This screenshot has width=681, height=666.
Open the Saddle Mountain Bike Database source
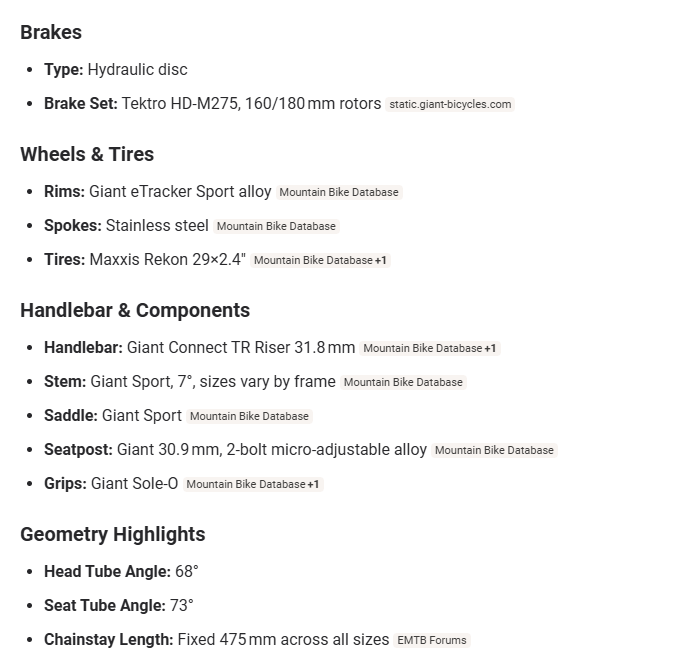pos(249,416)
